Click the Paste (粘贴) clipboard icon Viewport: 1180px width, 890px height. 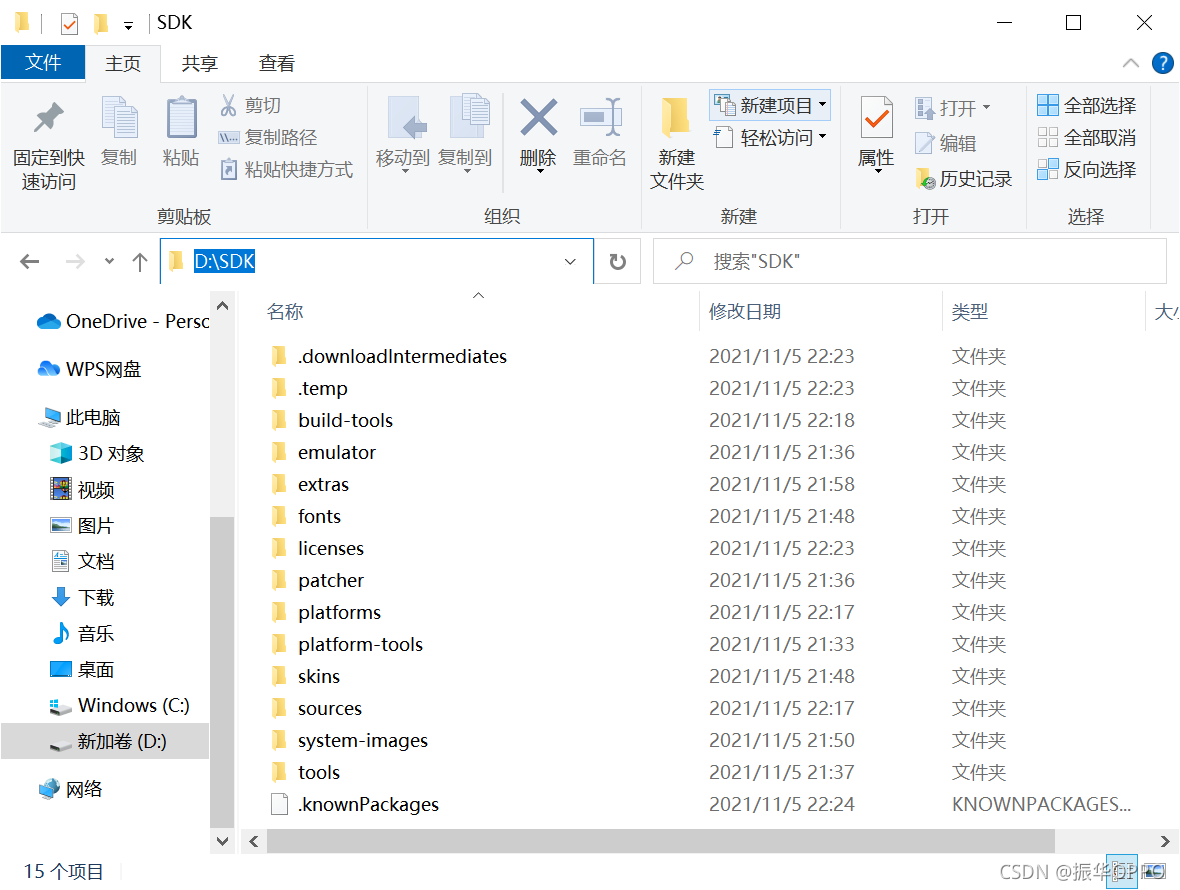pos(181,117)
